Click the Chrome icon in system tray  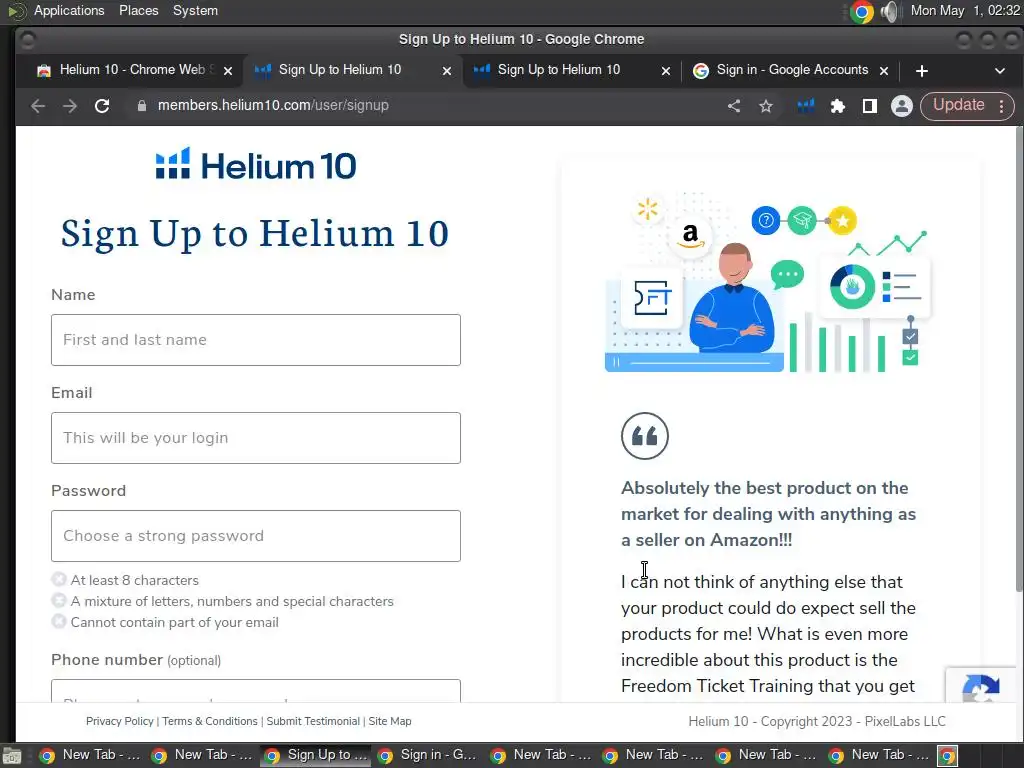point(861,11)
